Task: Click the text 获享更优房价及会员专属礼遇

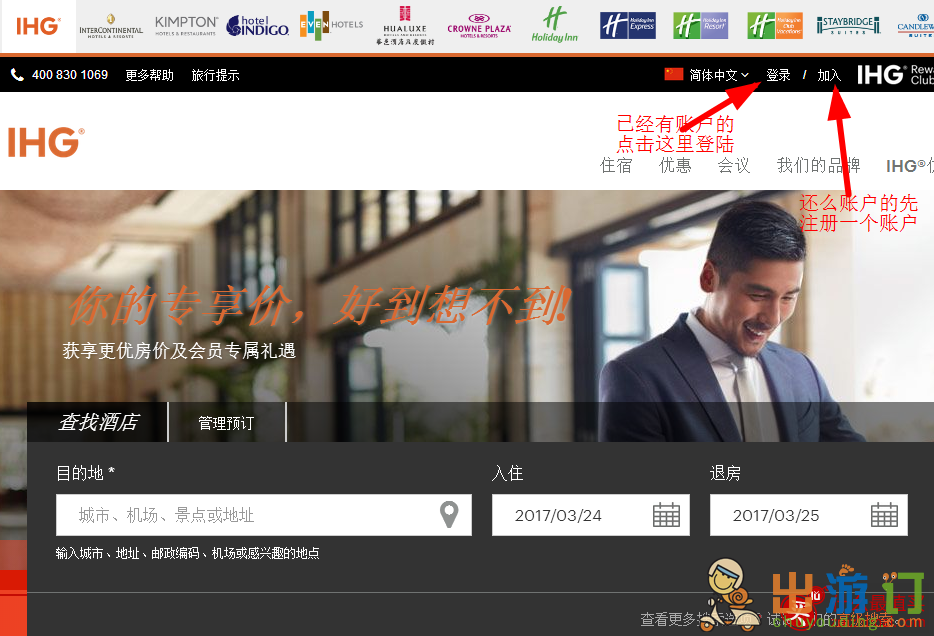Action: (179, 350)
